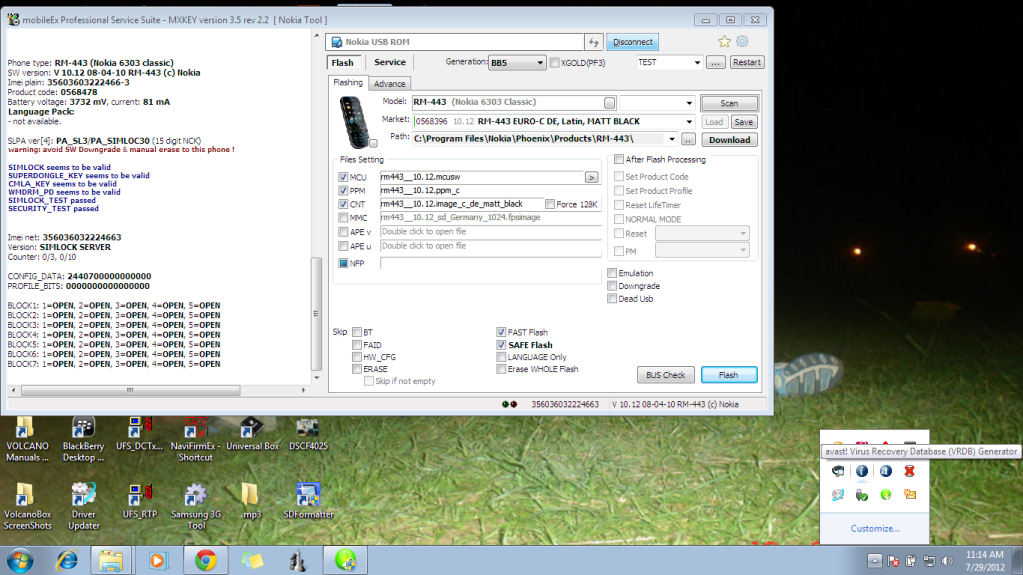Open VolcanoBox ScreenShots folder
The width and height of the screenshot is (1023, 575).
27,506
